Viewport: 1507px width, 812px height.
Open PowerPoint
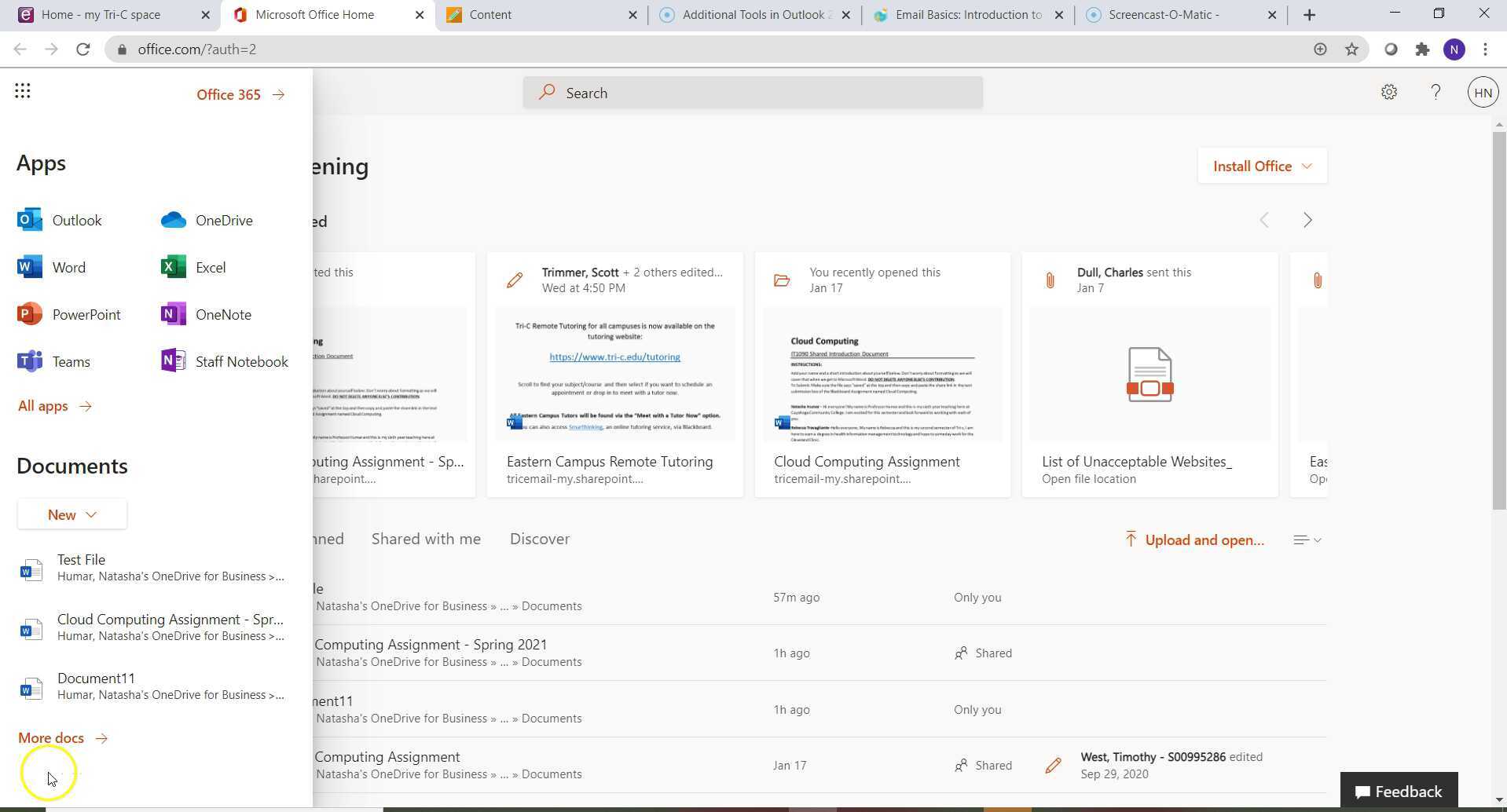86,313
